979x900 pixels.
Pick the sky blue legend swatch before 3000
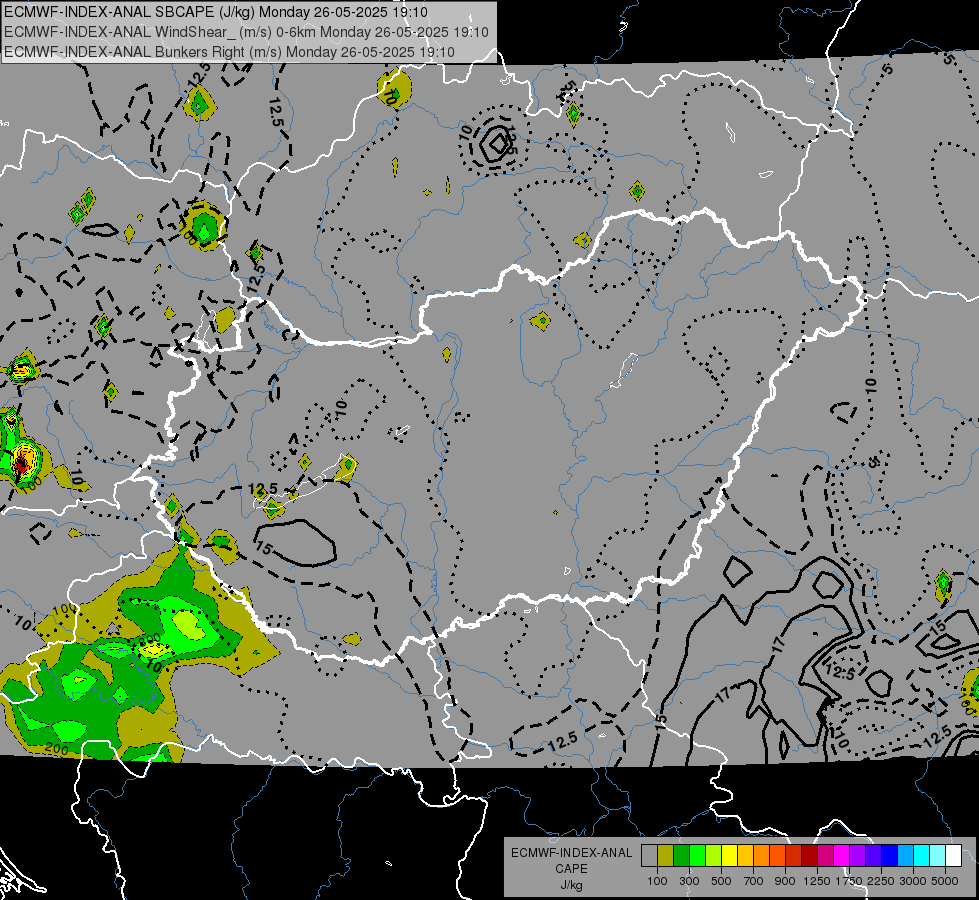point(906,856)
